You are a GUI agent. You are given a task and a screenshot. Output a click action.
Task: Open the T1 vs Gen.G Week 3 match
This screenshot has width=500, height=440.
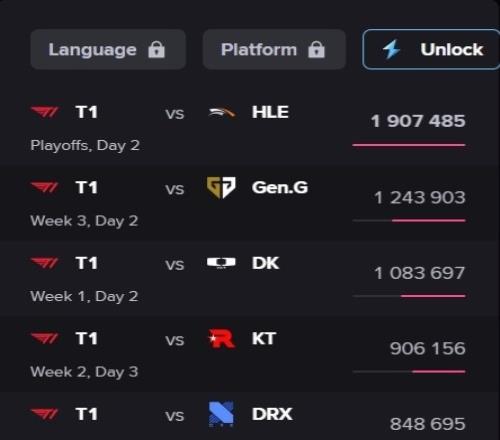coord(248,204)
